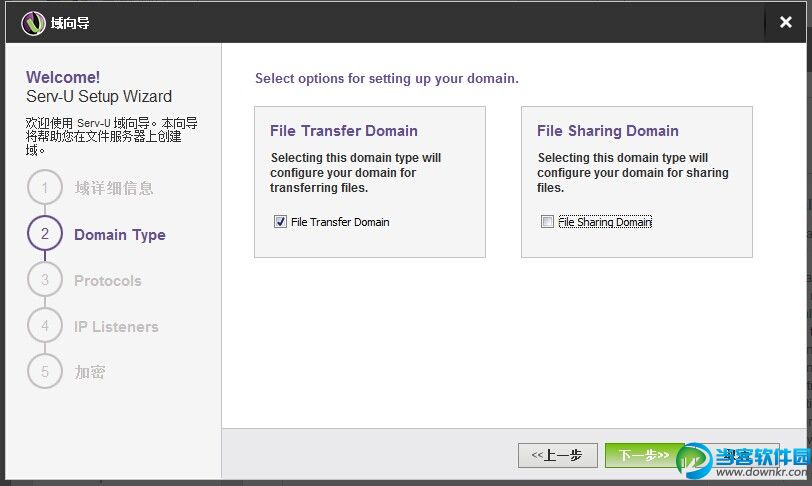Image resolution: width=812 pixels, height=486 pixels.
Task: Proceed with the green 下一步 button
Action: [x=645, y=455]
